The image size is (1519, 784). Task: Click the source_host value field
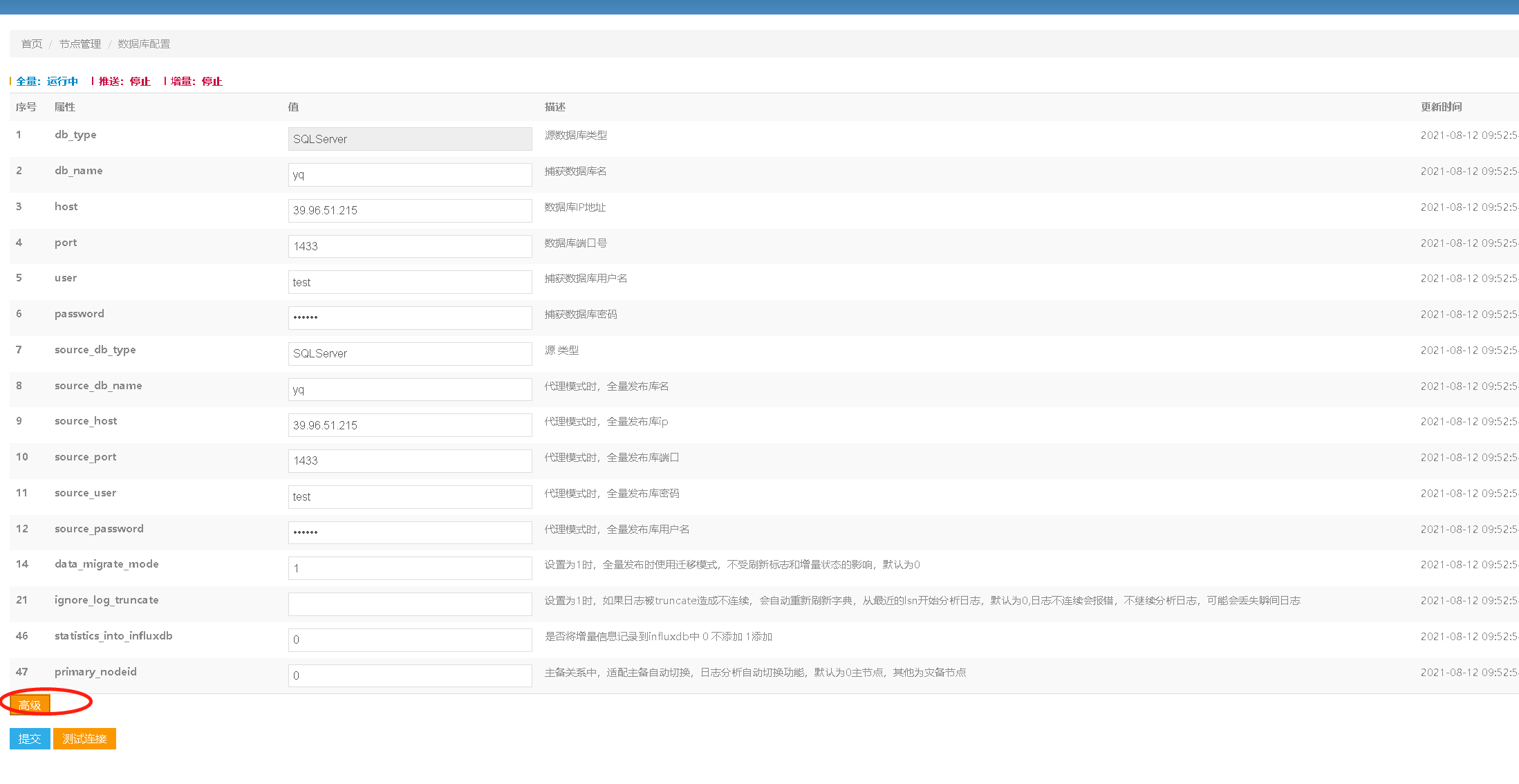click(409, 425)
